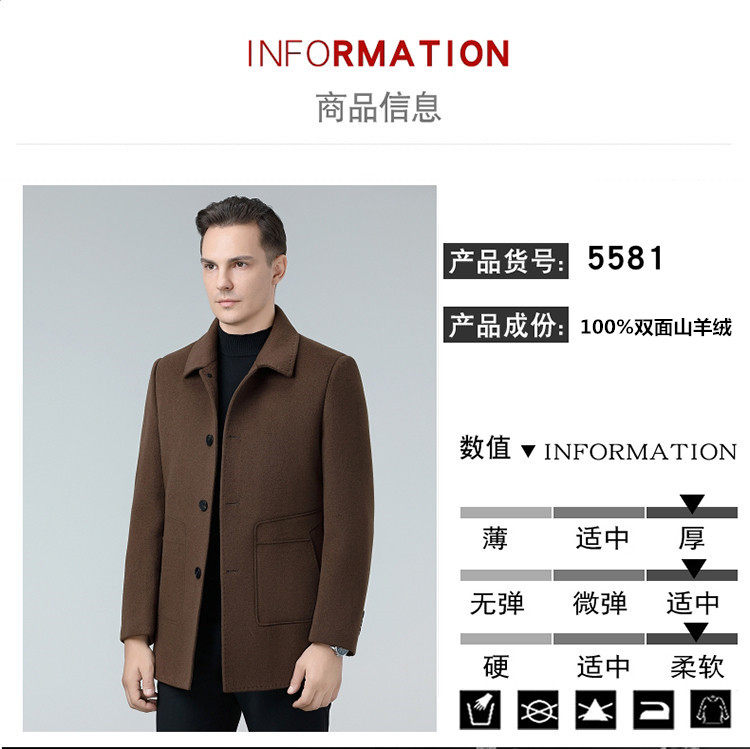Select the 薄 thickness label
The height and width of the screenshot is (749, 750).
click(494, 538)
